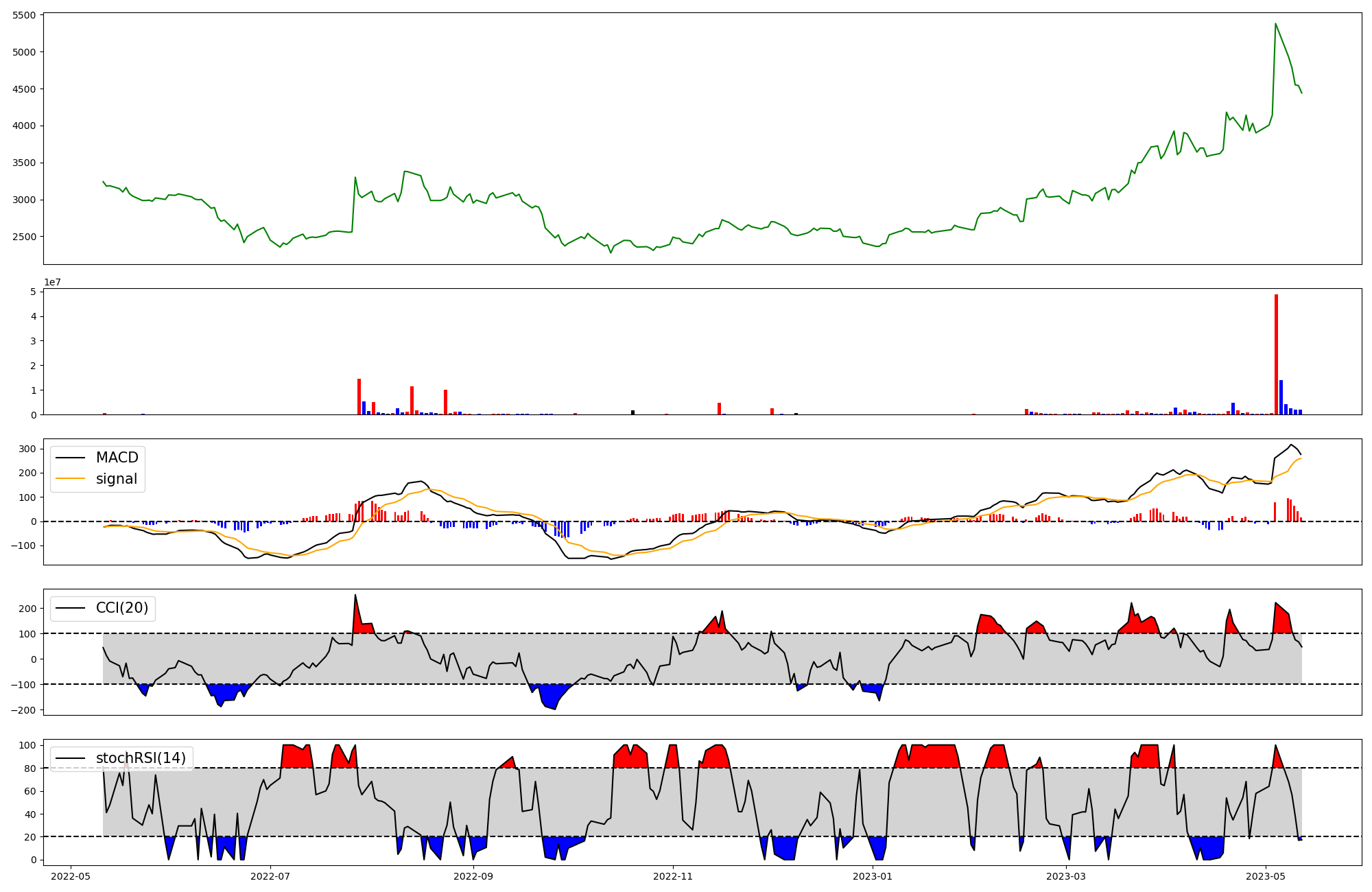1372x892 pixels.
Task: Click the 2022-09 x-axis date label
Action: (x=473, y=876)
